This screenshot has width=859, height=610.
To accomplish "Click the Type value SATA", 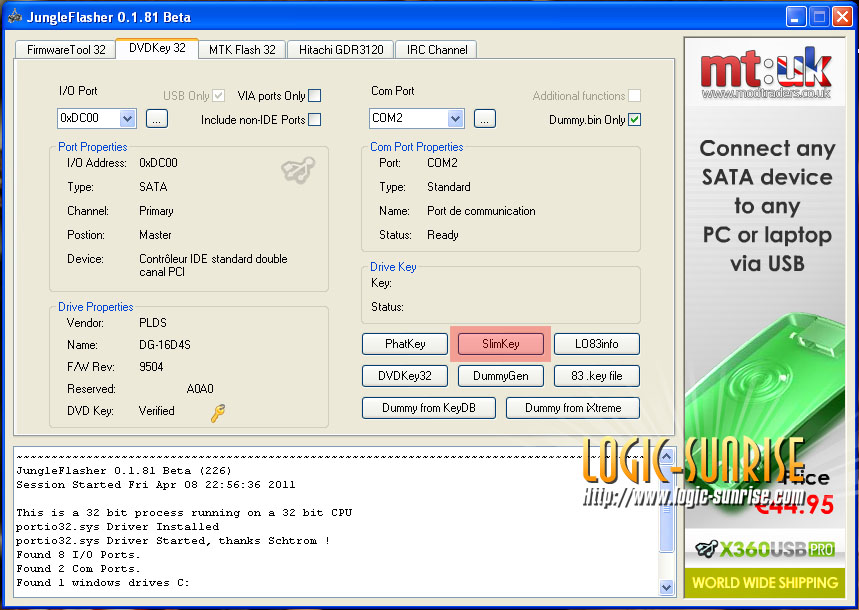I will click(x=153, y=187).
